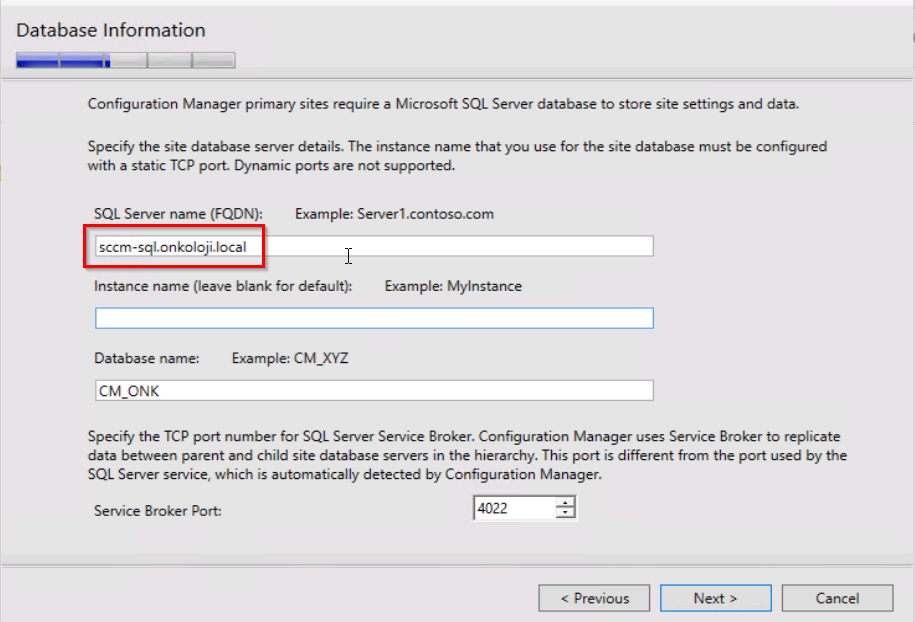Image resolution: width=915 pixels, height=622 pixels.
Task: Click the Example: MyInstance hint text
Action: point(453,286)
